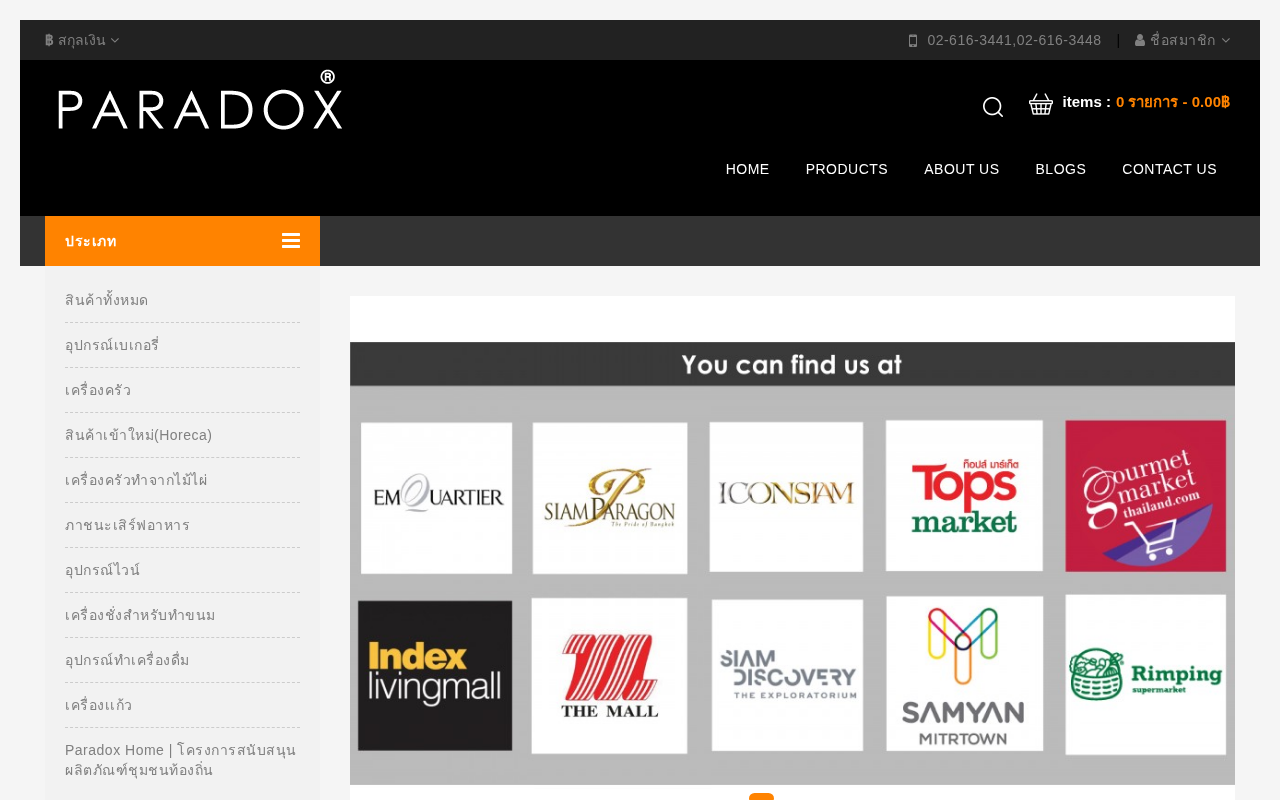1280x800 pixels.
Task: Click the member user icon
Action: coord(1140,40)
